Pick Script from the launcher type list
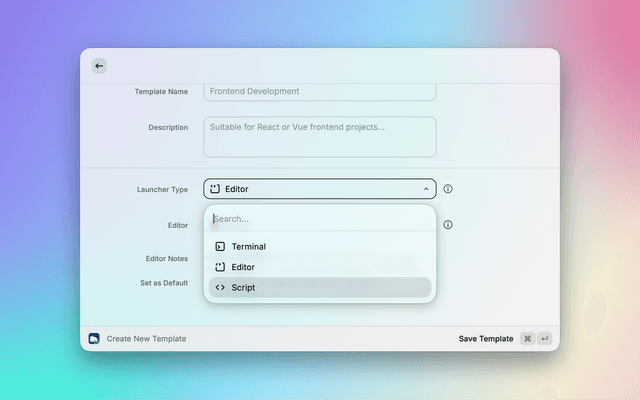This screenshot has width=640, height=400. pyautogui.click(x=243, y=288)
